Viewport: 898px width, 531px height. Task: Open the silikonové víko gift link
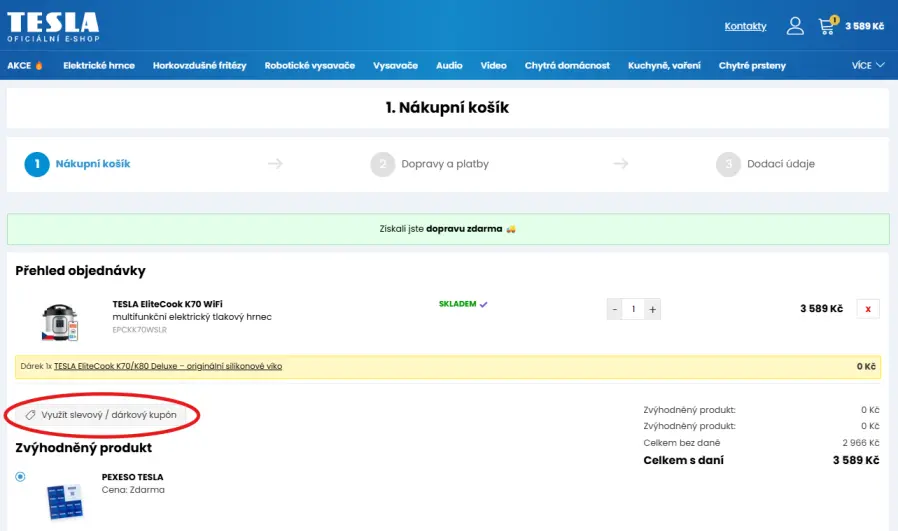pos(168,366)
